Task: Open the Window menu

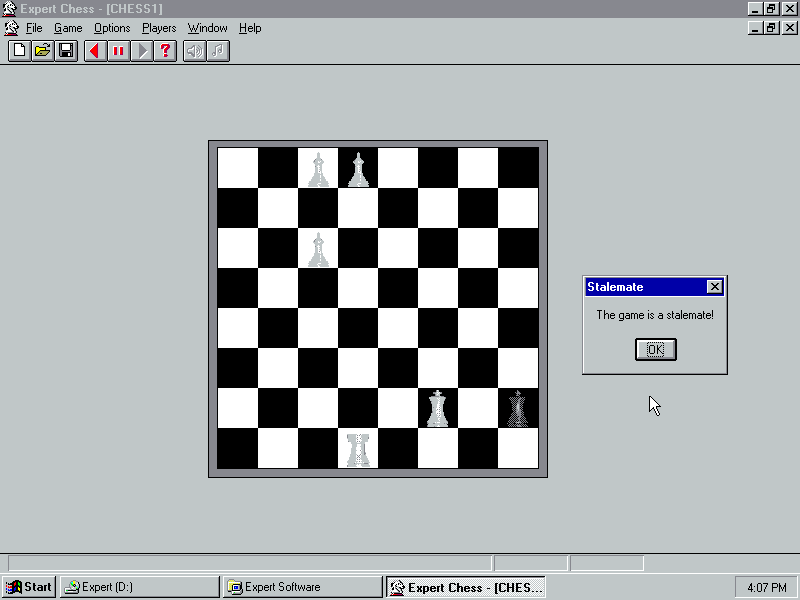Action: click(208, 28)
